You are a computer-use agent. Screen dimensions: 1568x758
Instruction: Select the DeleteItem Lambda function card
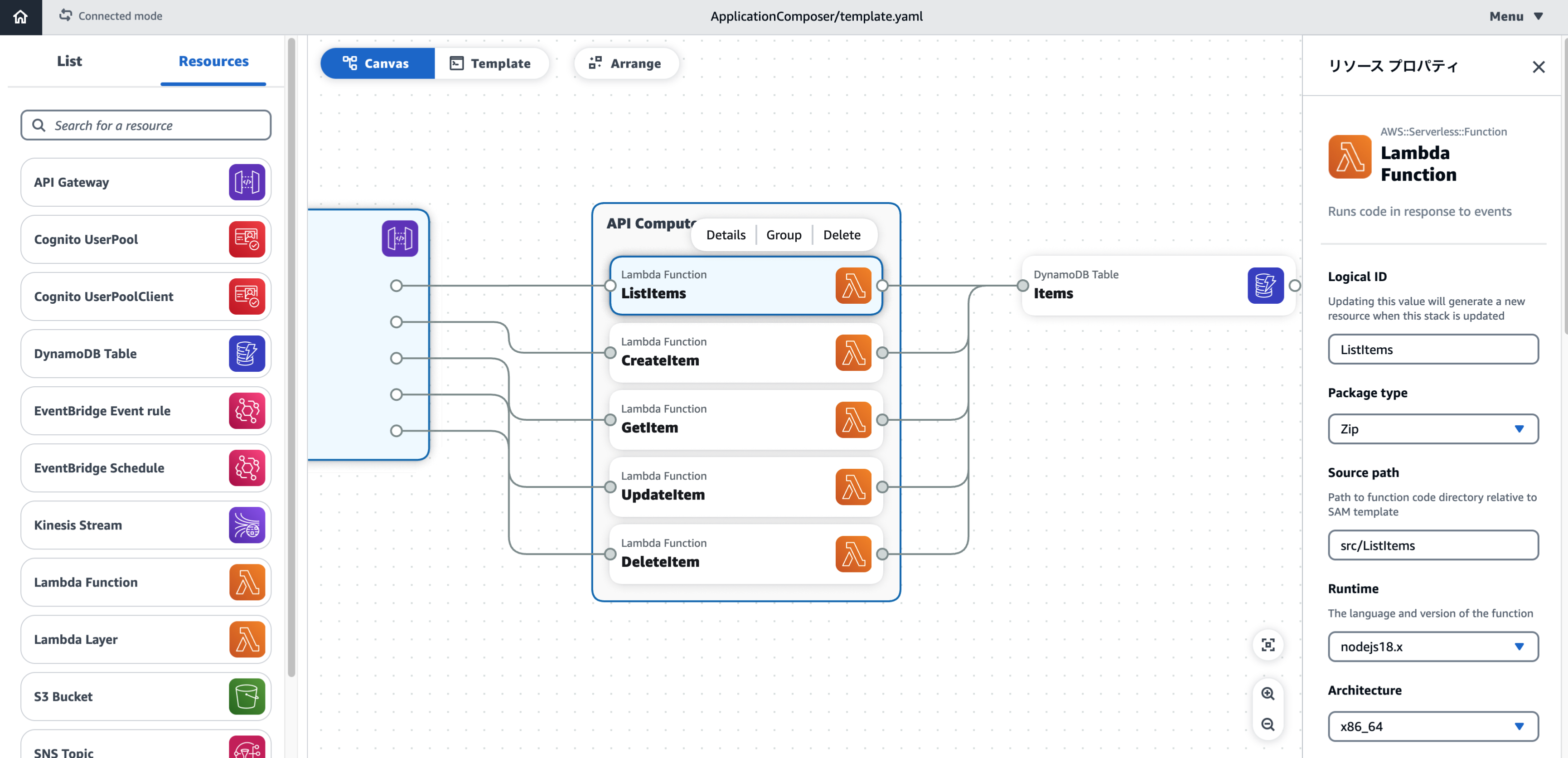click(x=746, y=554)
